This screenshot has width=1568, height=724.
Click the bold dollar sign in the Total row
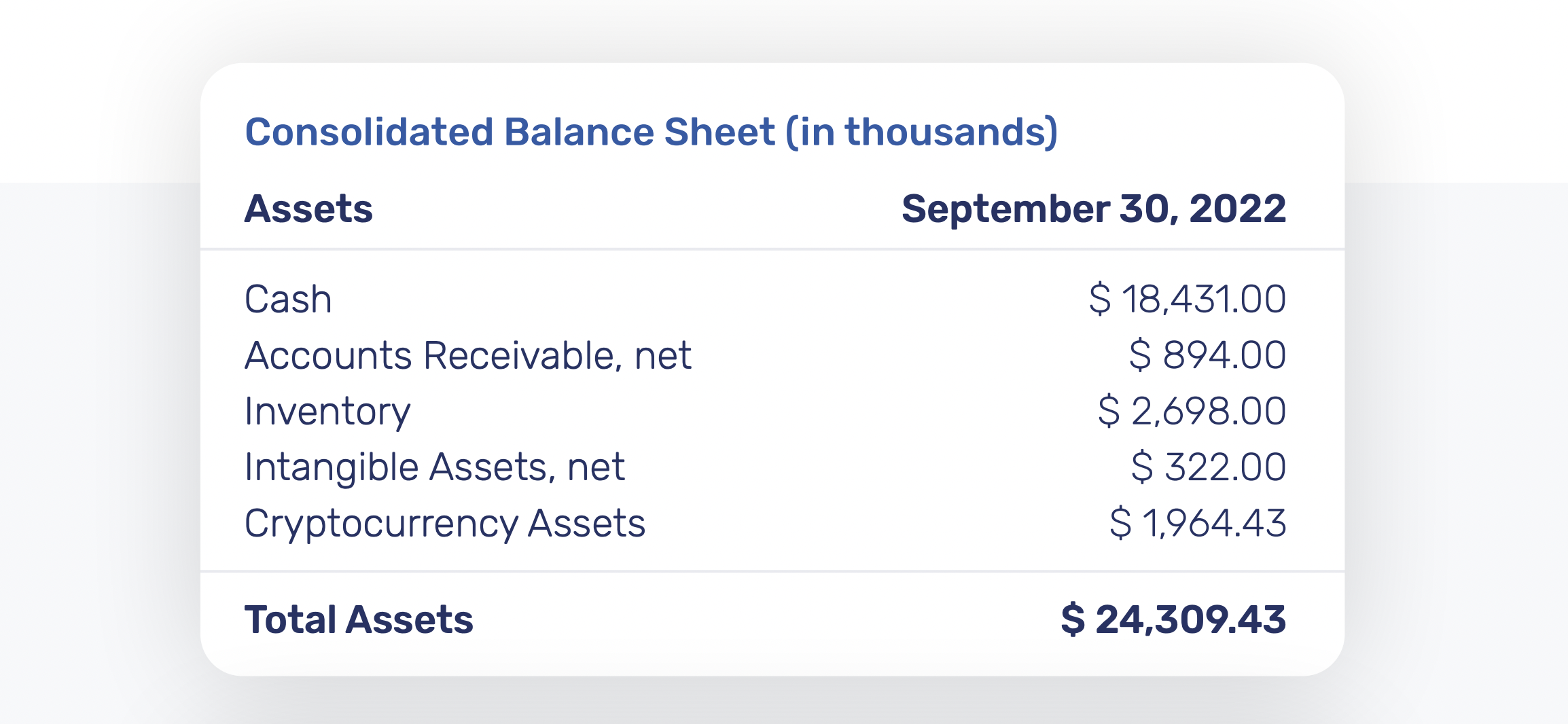point(1073,619)
